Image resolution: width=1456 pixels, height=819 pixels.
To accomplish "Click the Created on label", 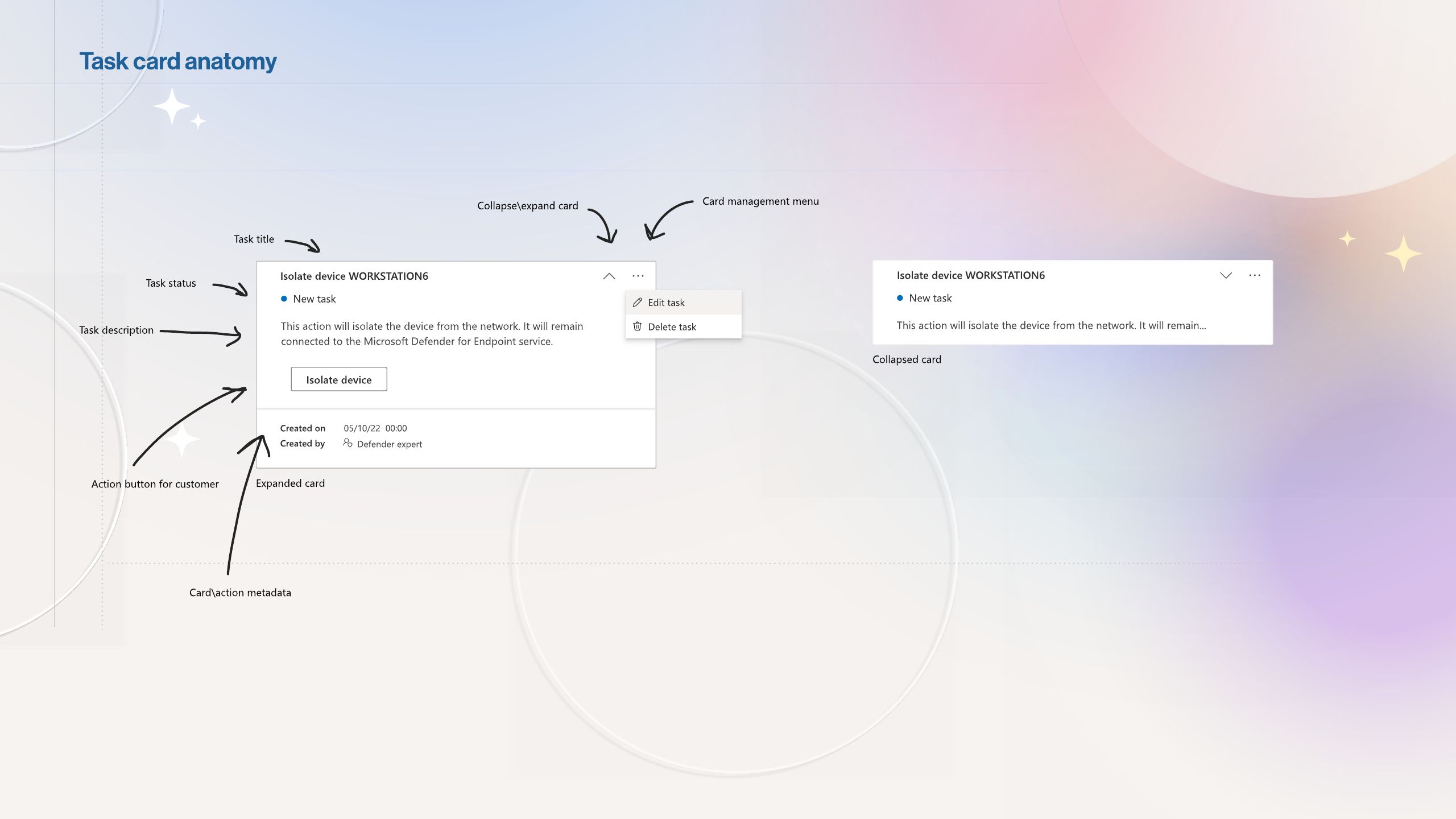I will (x=303, y=428).
